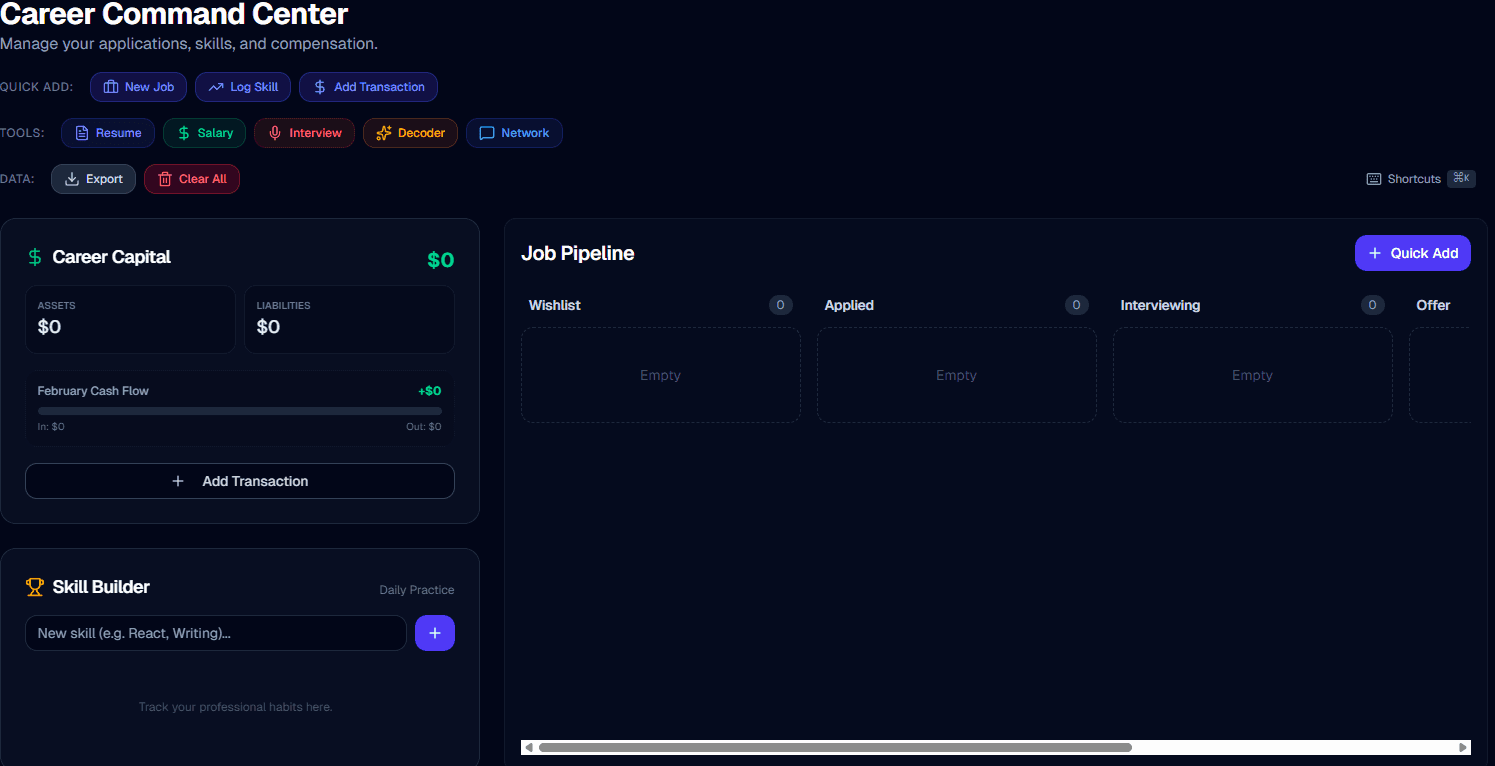Viewport: 1495px width, 766px height.
Task: Click the February Cash Flow progress bar
Action: click(x=240, y=410)
